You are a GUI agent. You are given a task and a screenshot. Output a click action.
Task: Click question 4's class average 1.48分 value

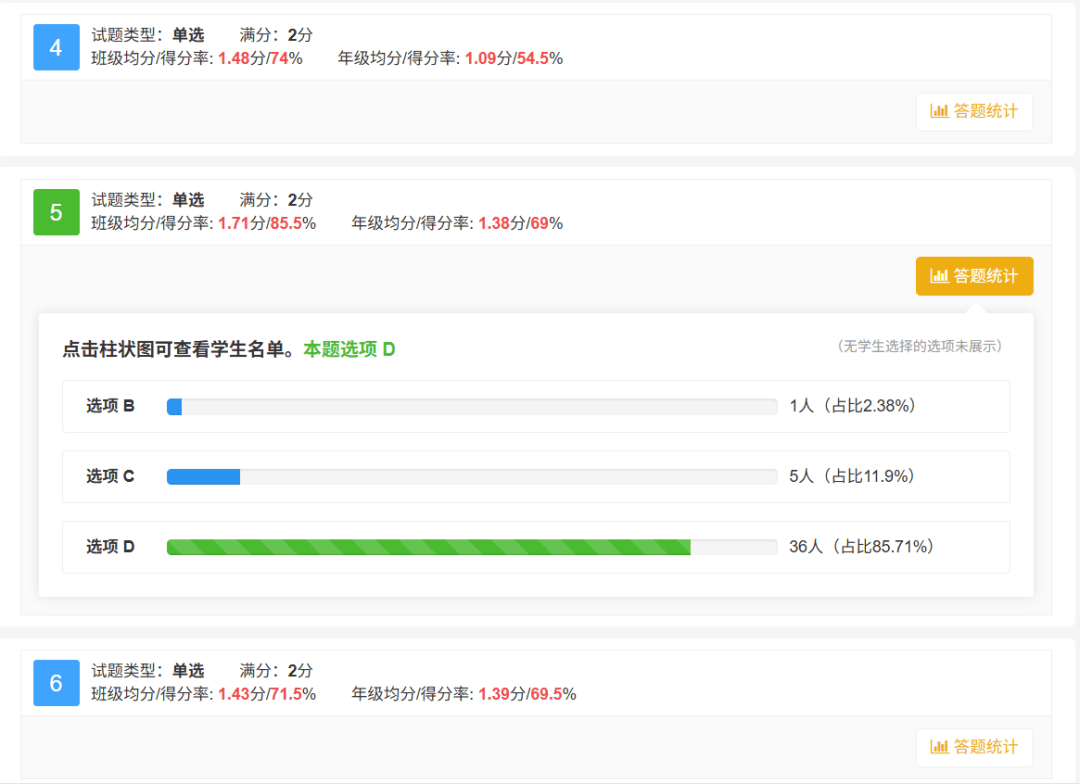click(241, 58)
